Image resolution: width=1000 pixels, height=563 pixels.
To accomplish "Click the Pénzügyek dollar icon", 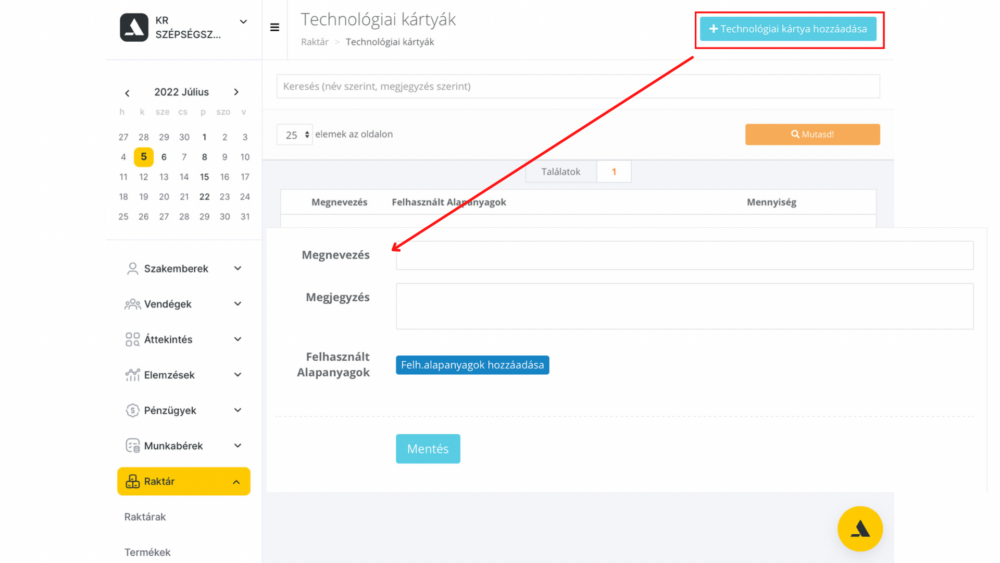I will coord(132,410).
